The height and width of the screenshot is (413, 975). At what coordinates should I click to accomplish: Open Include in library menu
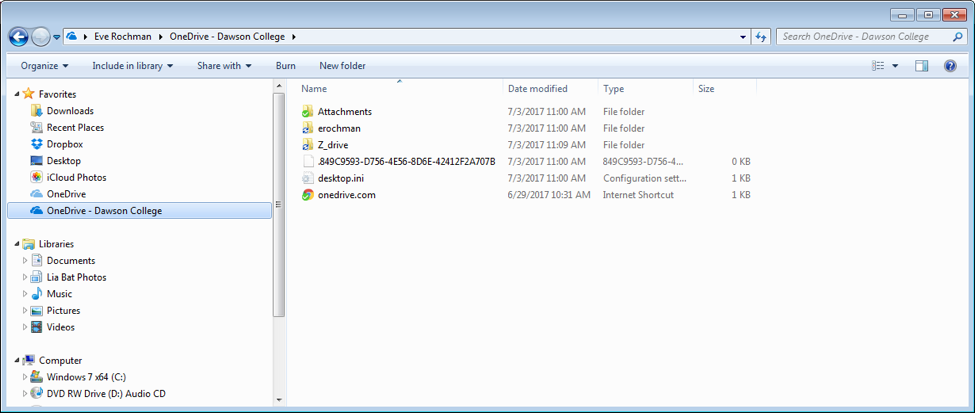(132, 65)
